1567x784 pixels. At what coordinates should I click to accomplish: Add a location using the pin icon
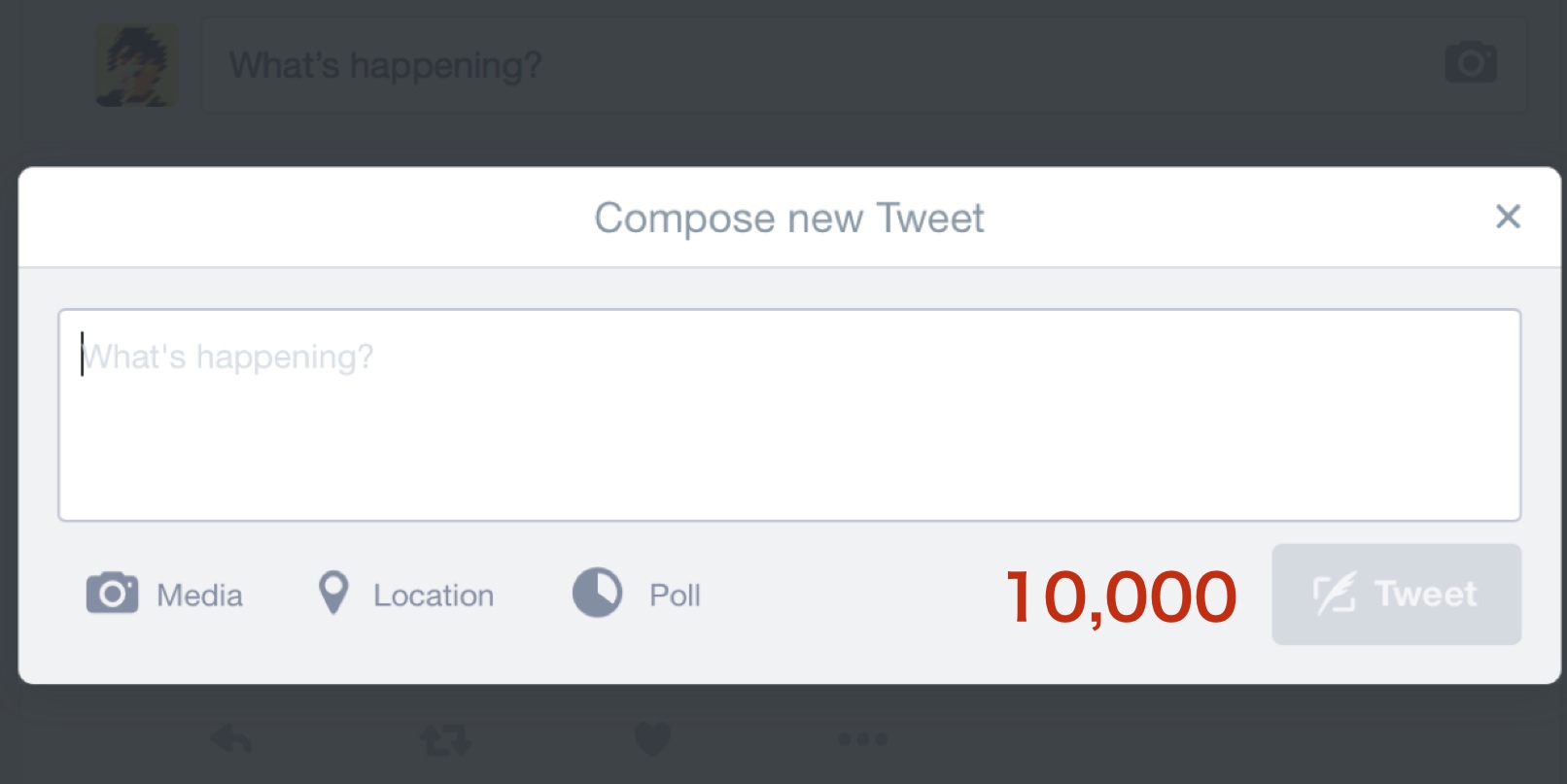pyautogui.click(x=333, y=594)
